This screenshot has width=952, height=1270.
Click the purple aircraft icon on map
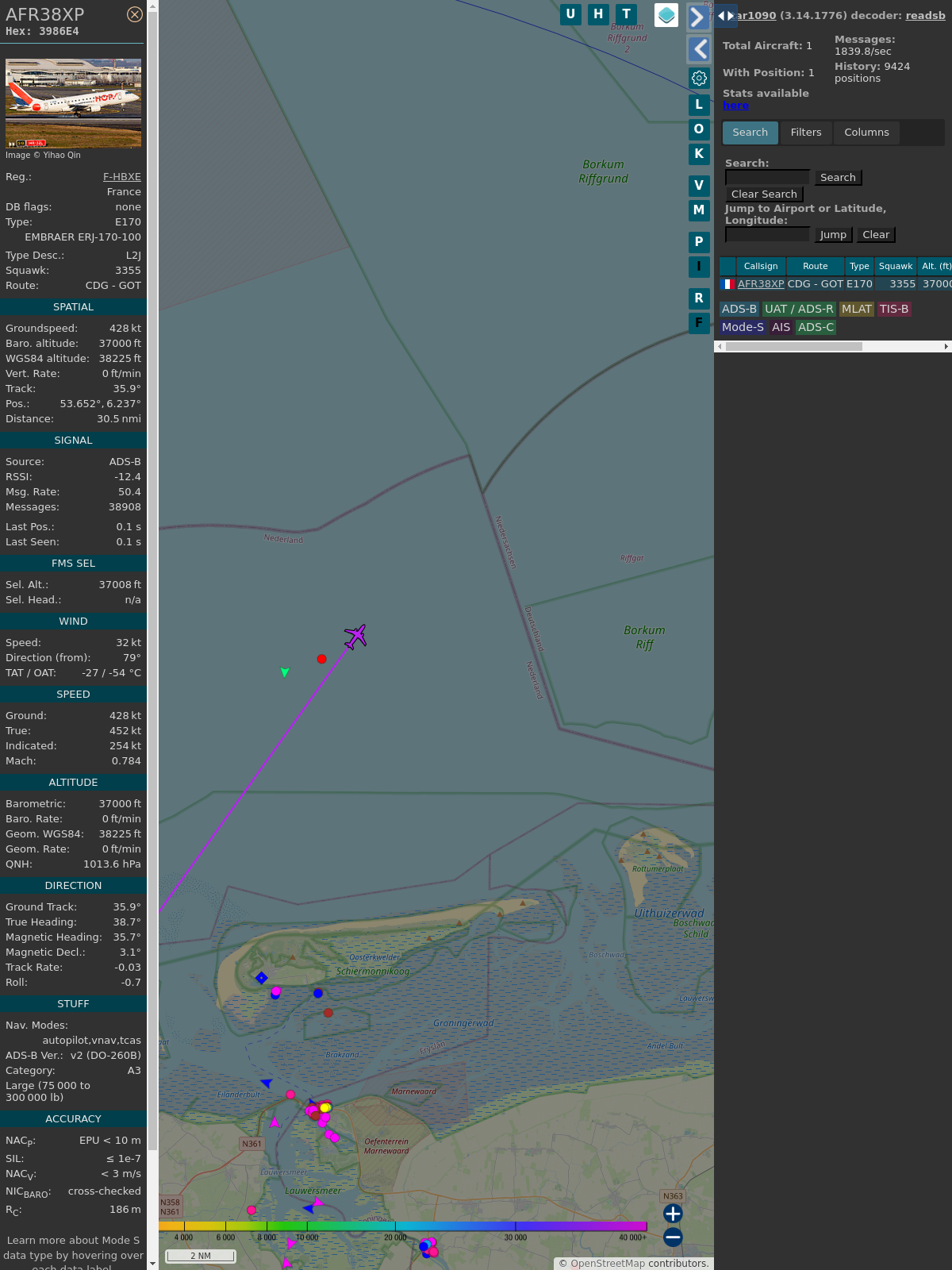[355, 636]
